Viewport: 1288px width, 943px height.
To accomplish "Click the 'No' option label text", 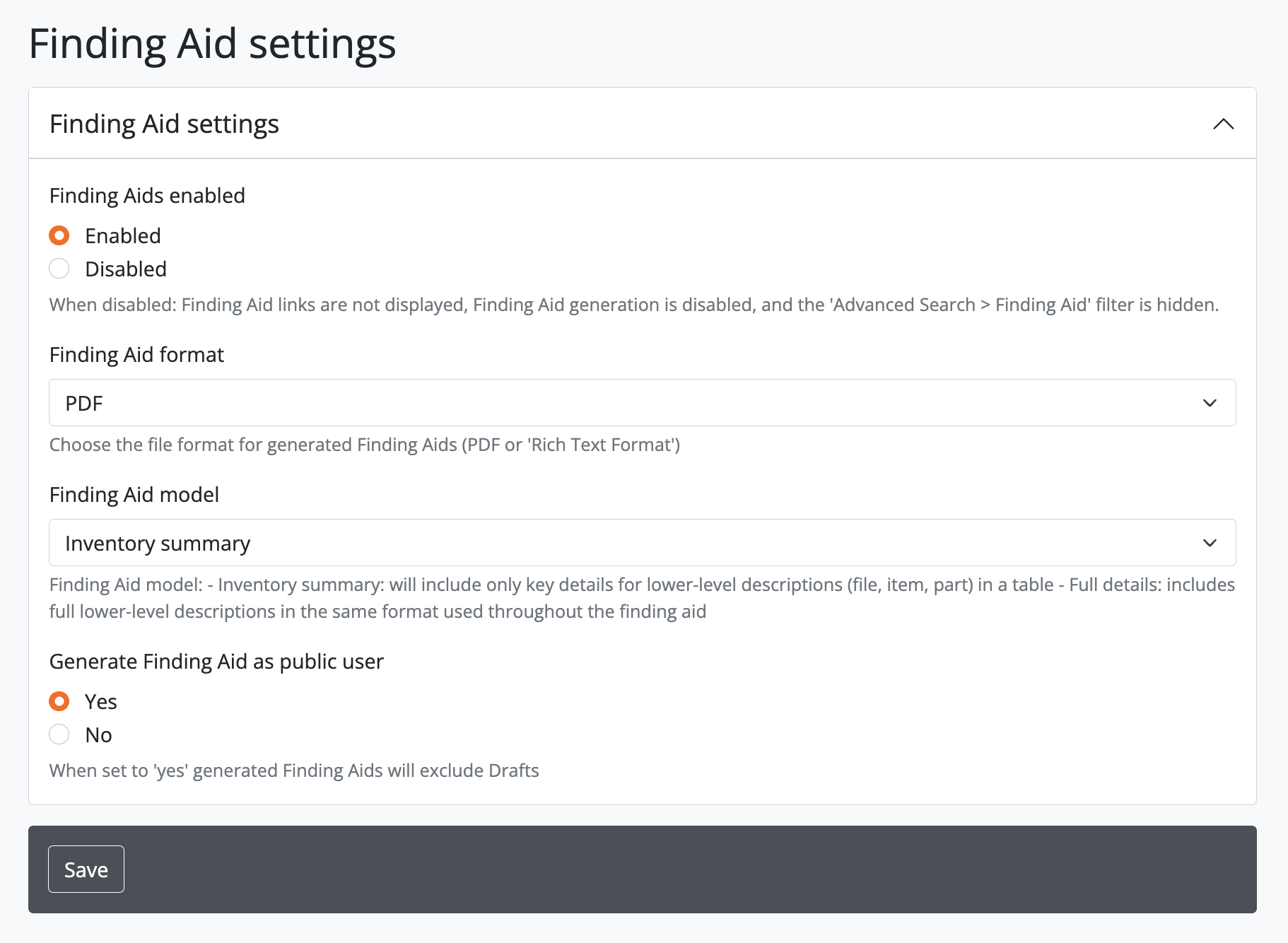I will click(98, 735).
